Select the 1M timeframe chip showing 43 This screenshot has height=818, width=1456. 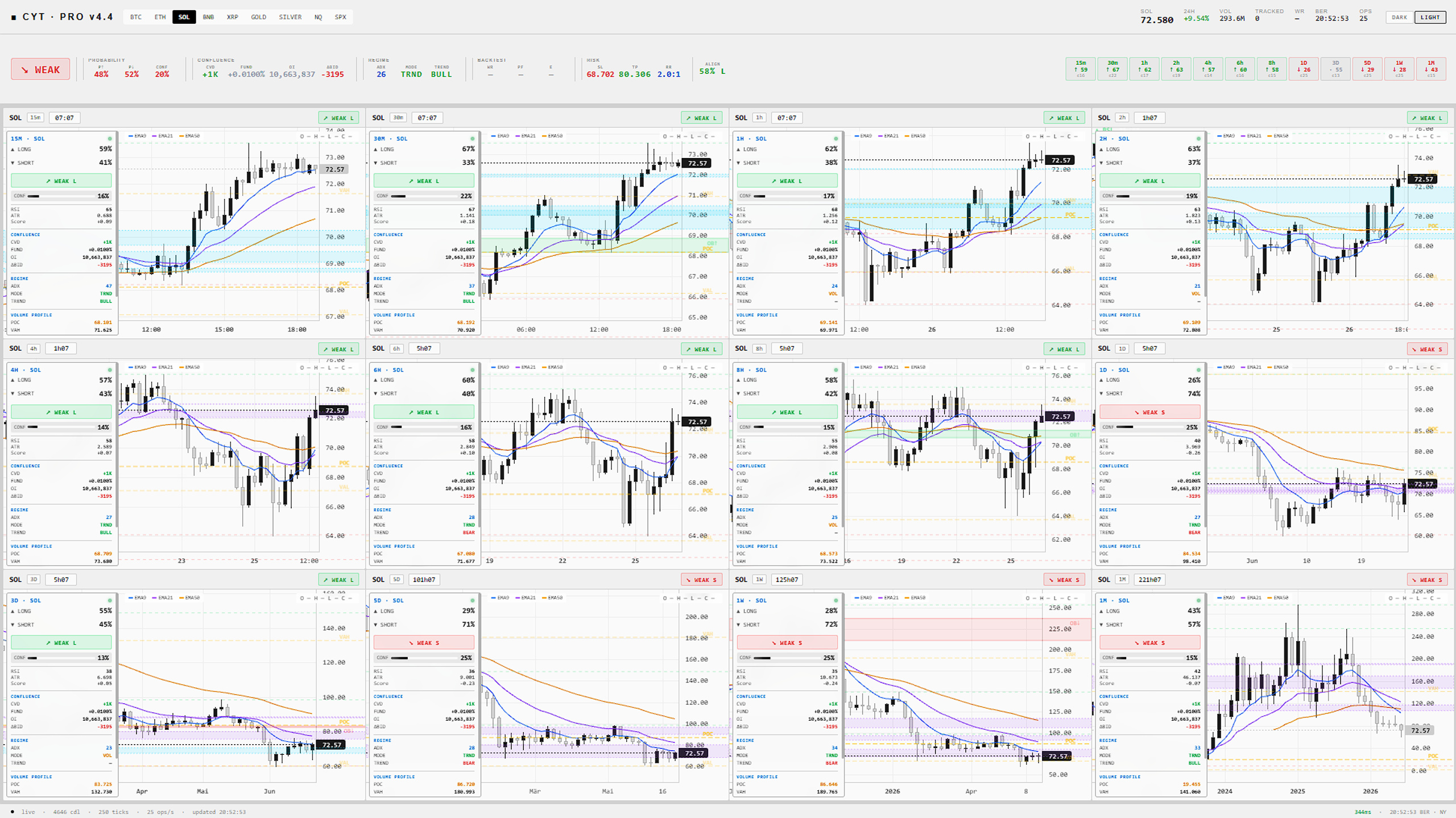[x=1430, y=69]
